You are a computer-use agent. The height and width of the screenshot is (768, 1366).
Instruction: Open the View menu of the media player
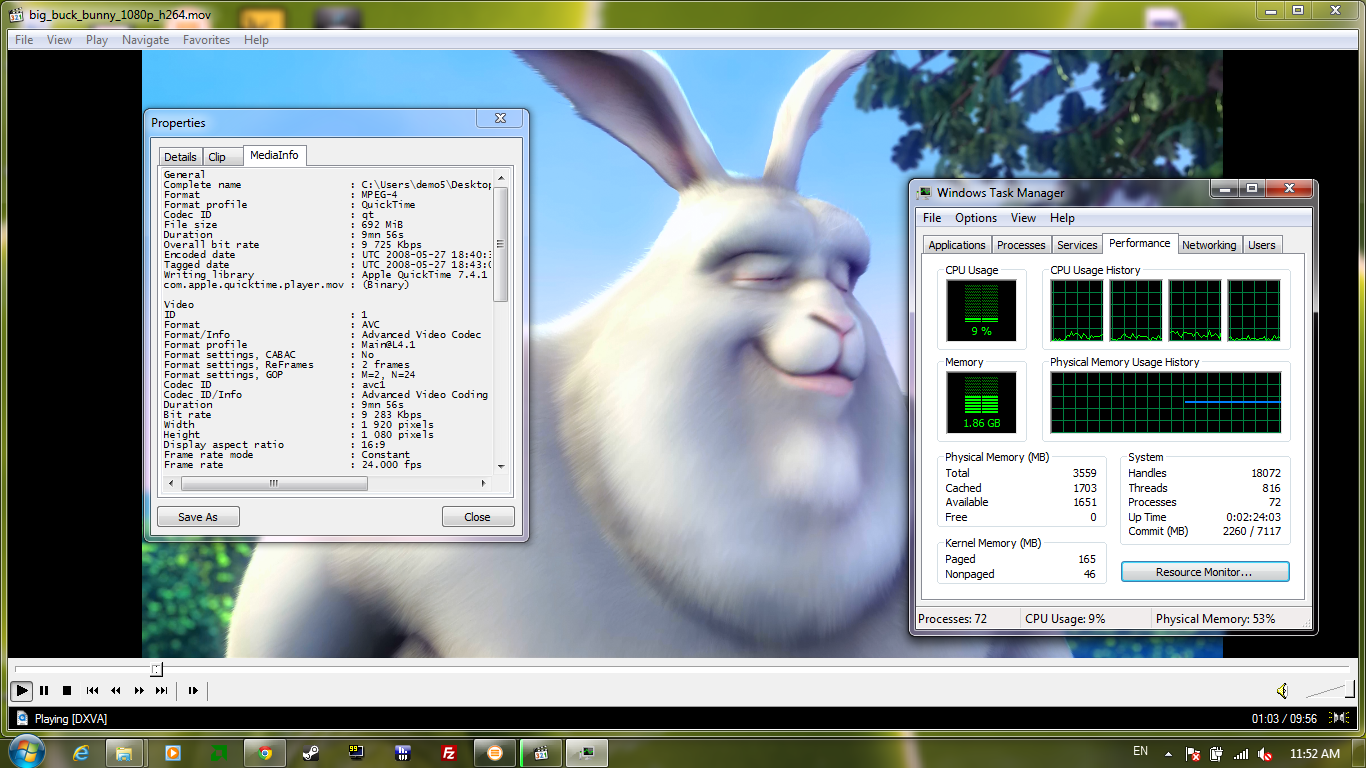pyautogui.click(x=59, y=40)
